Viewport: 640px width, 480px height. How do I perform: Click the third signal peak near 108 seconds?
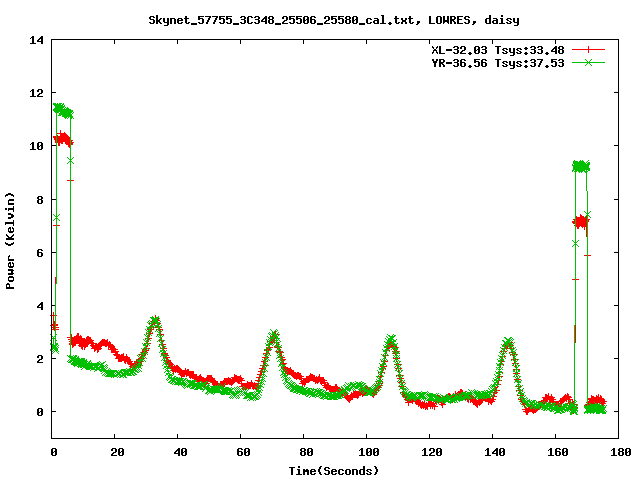pyautogui.click(x=391, y=340)
